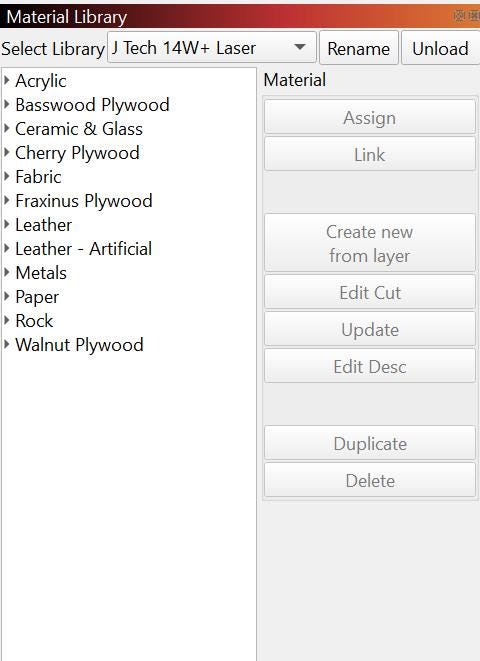Viewport: 480px width, 661px height.
Task: Expand the Fraxinus Plywood arrow
Action: click(6, 201)
